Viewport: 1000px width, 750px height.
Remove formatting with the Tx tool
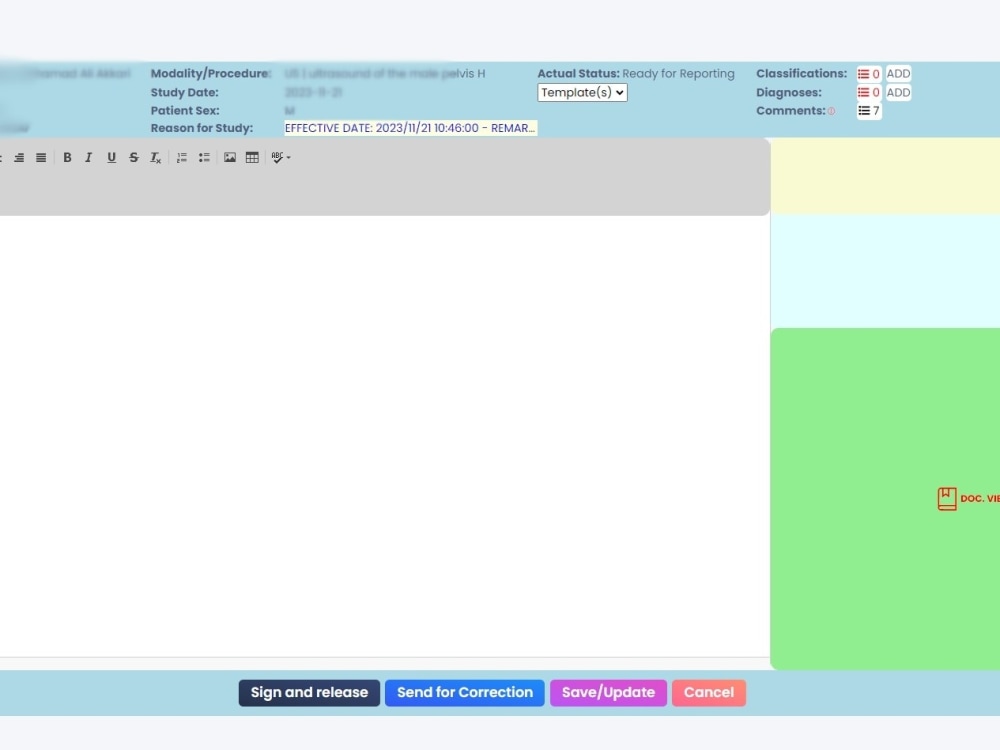155,157
